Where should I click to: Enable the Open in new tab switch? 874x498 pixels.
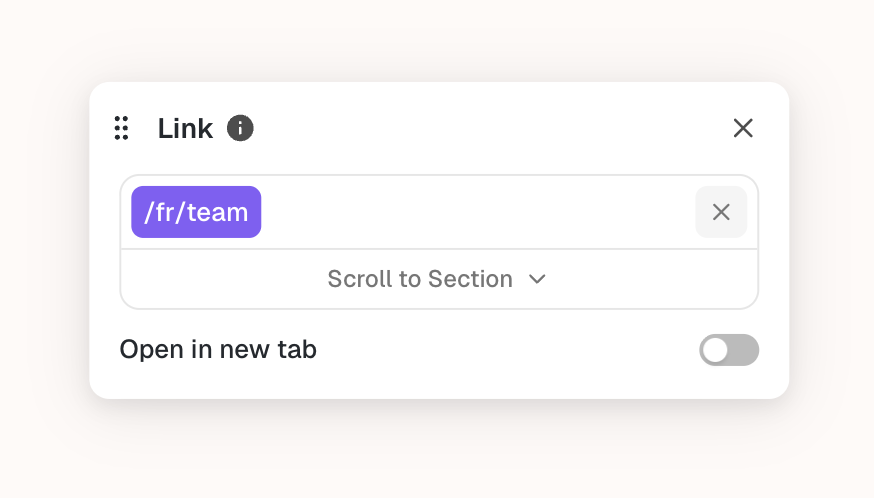click(728, 350)
